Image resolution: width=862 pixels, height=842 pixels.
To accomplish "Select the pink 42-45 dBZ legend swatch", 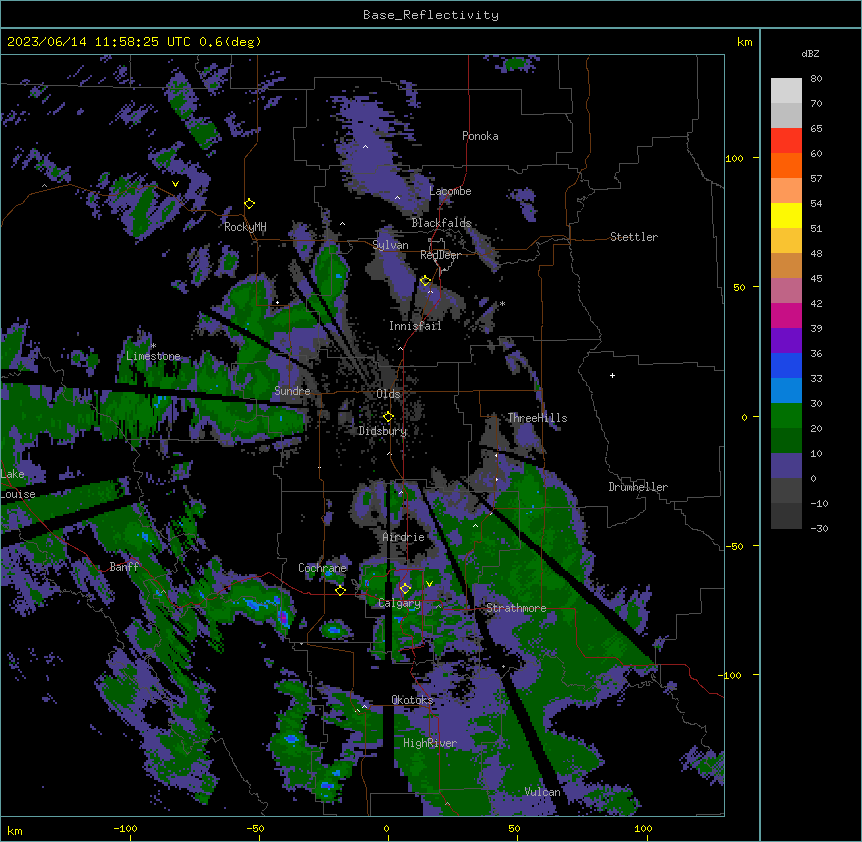I will [x=786, y=291].
